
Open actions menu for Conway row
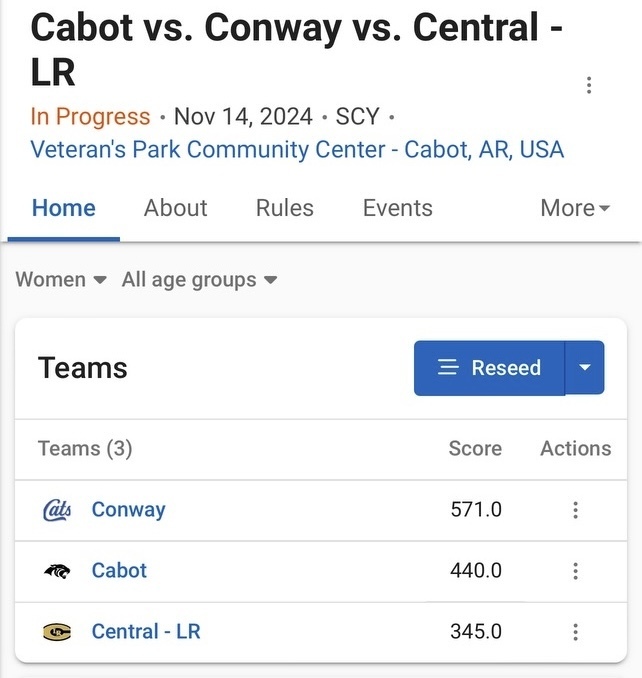[575, 510]
